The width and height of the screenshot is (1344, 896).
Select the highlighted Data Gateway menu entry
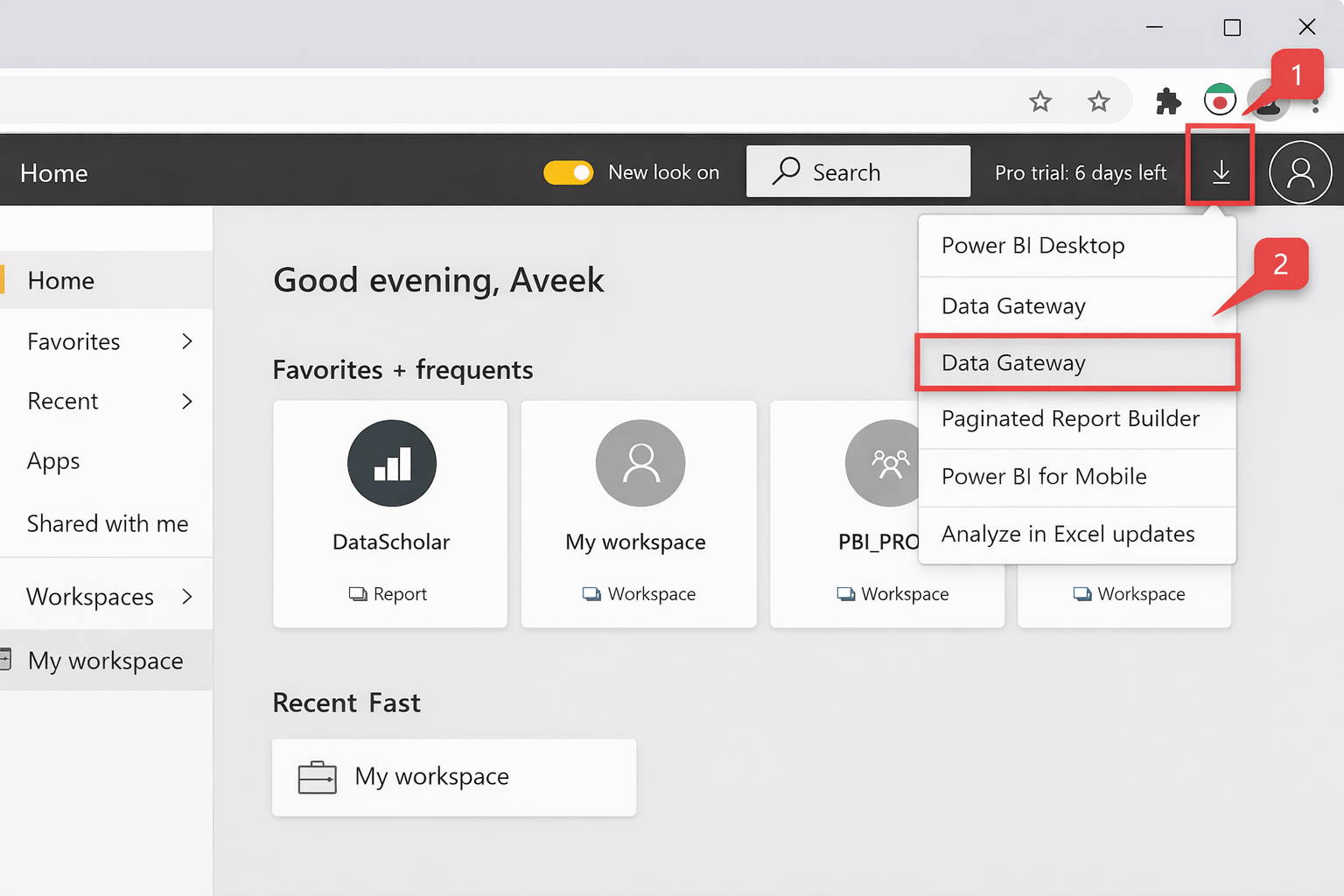coord(1077,362)
